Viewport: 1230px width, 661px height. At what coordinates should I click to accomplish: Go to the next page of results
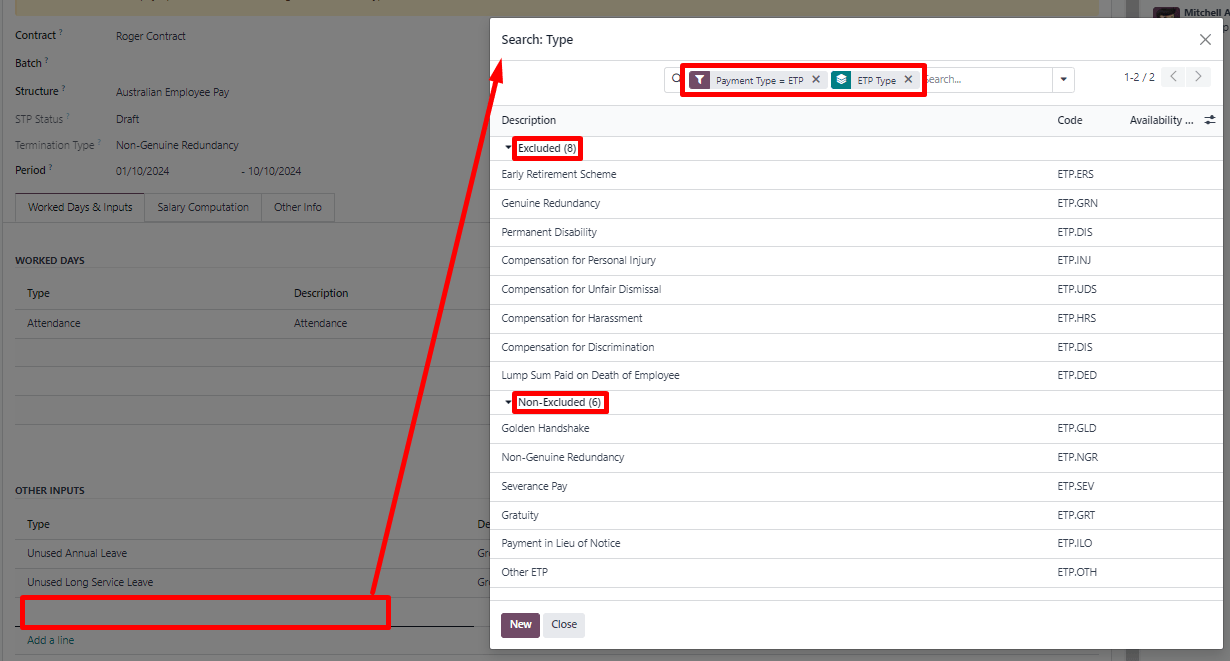click(x=1198, y=77)
